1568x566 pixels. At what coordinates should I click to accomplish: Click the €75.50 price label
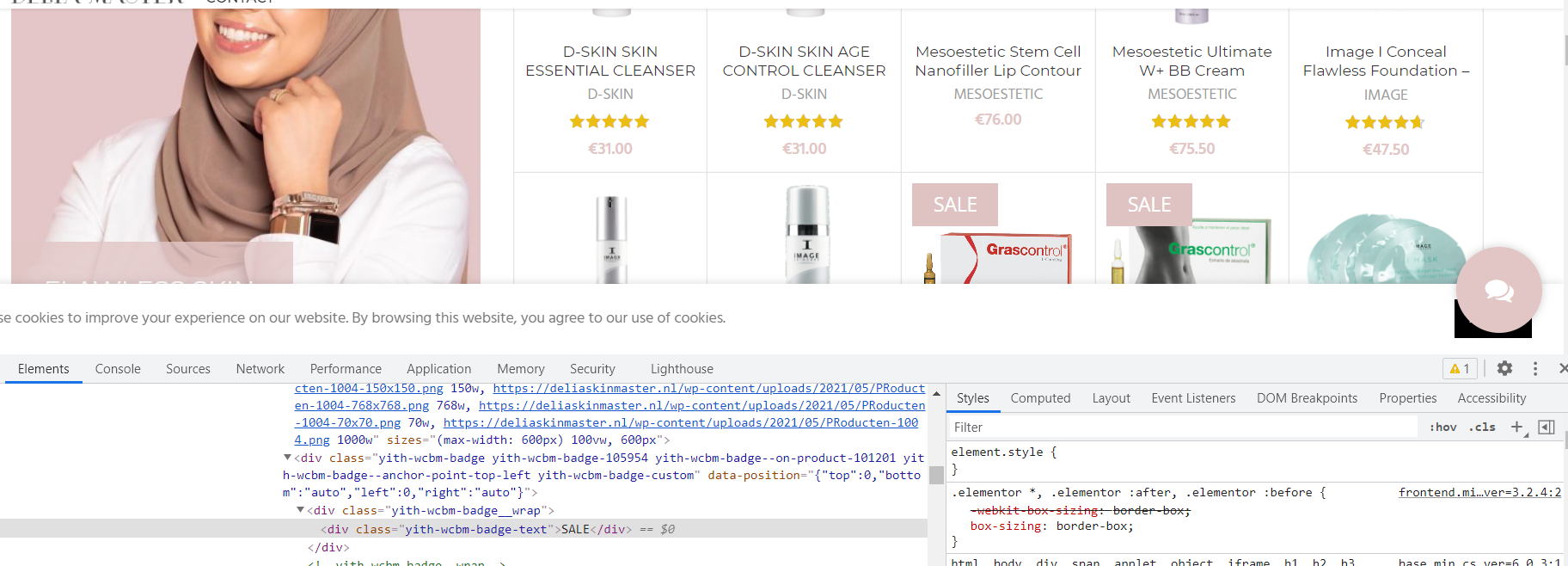pyautogui.click(x=1191, y=149)
